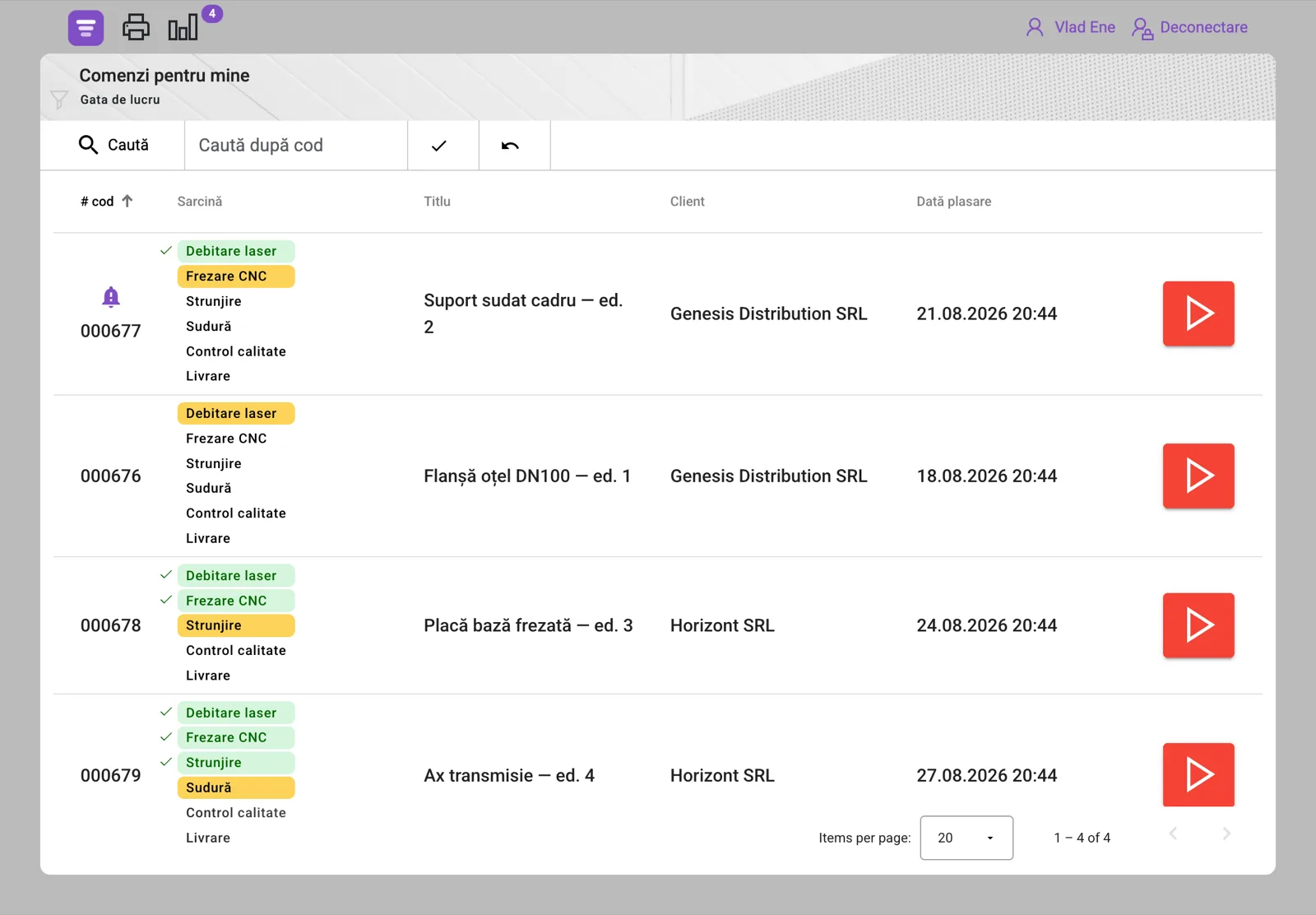Click the magnifier search icon

click(88, 145)
